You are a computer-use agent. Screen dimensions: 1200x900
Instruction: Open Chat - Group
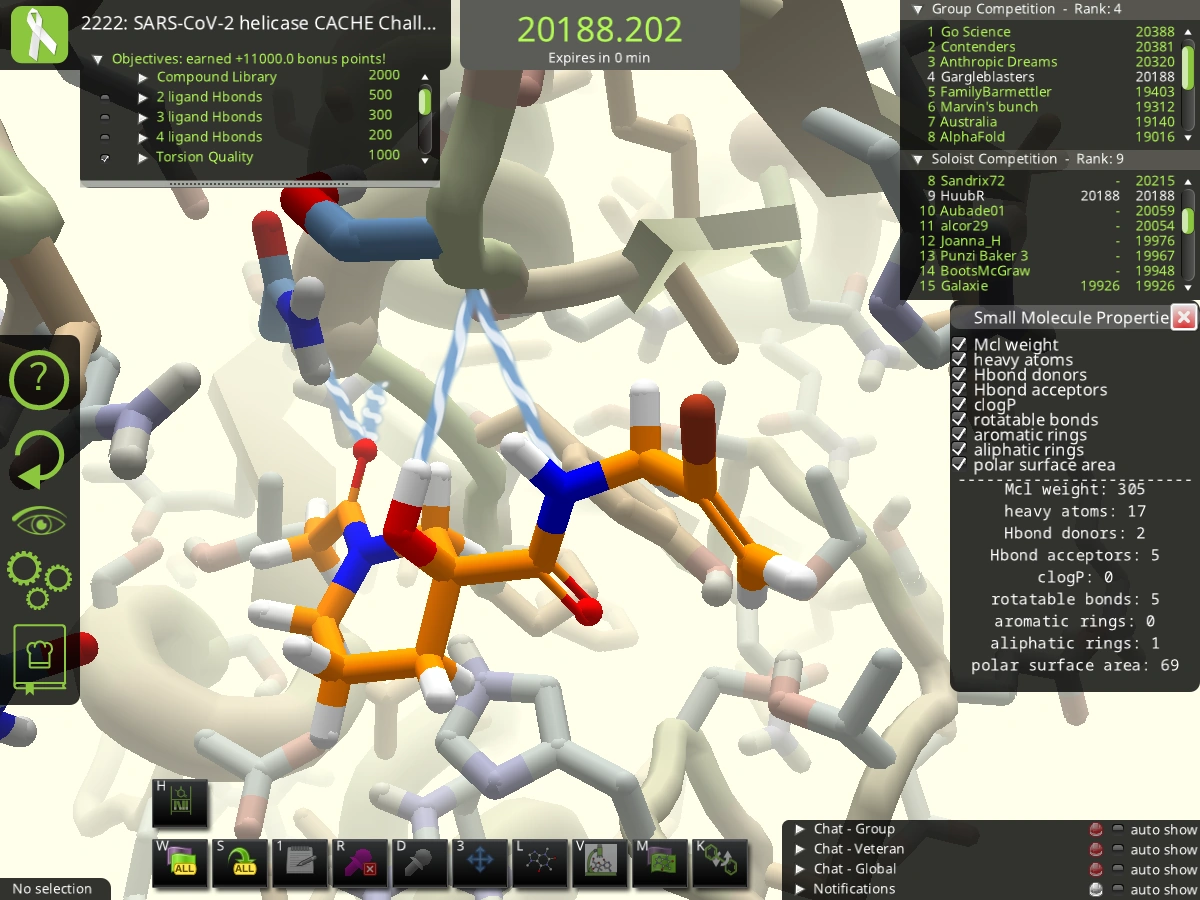pyautogui.click(x=798, y=829)
